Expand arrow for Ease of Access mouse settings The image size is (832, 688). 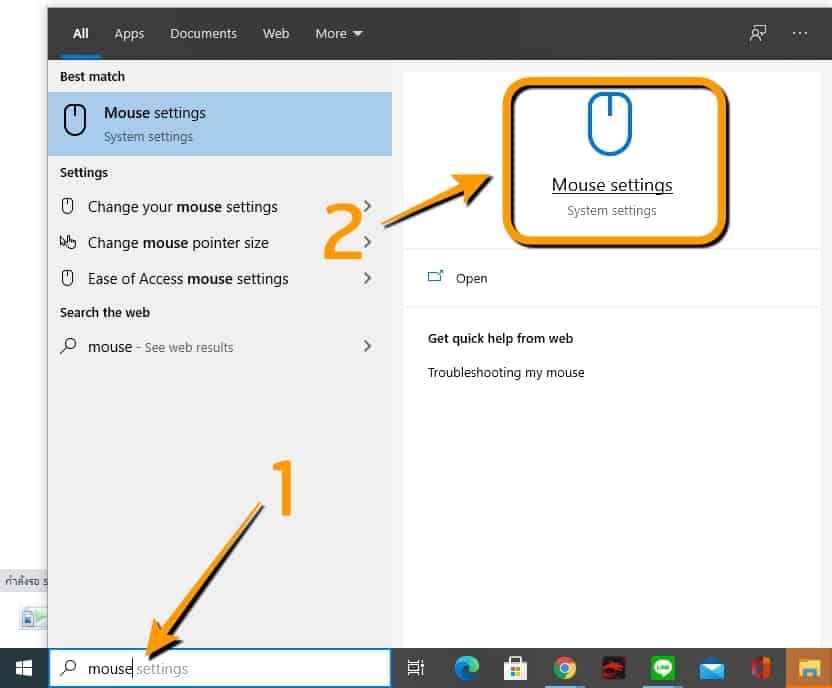point(368,278)
